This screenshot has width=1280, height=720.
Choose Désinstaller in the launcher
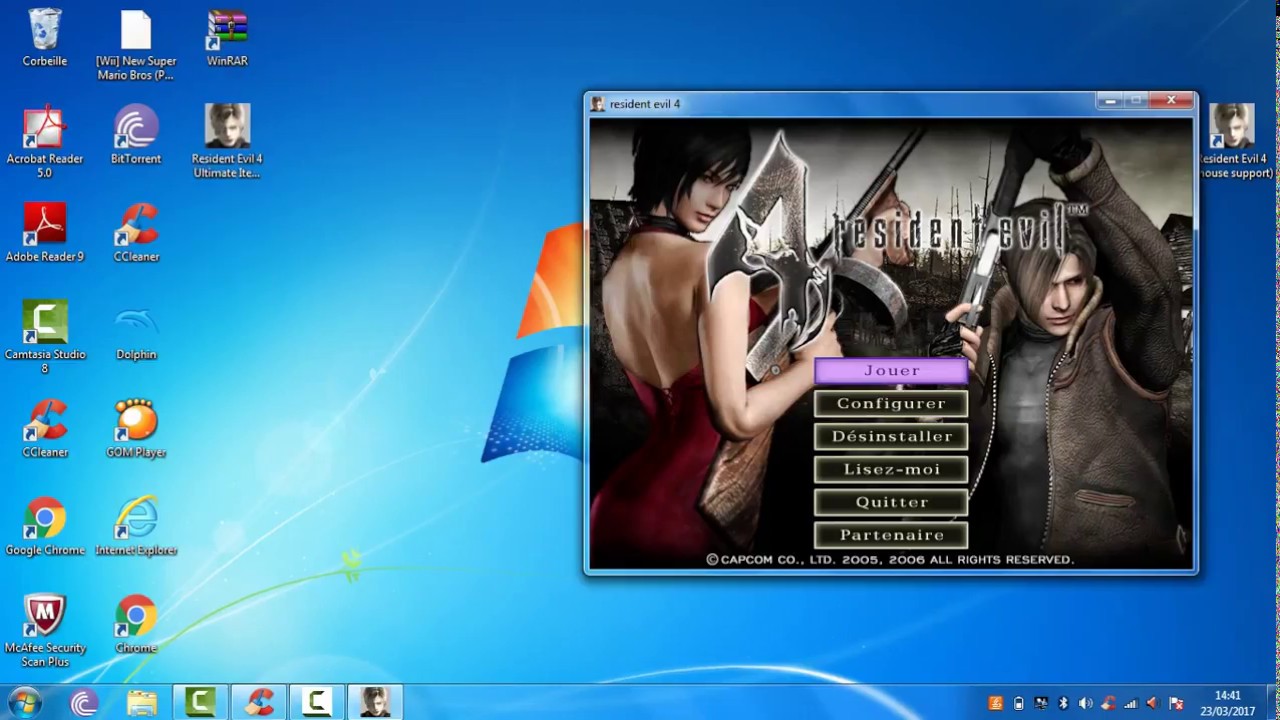tap(891, 437)
